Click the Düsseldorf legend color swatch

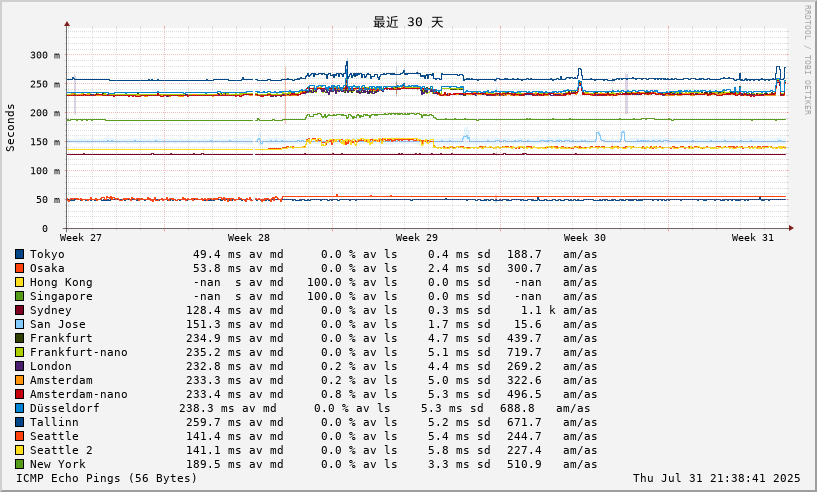[19, 409]
